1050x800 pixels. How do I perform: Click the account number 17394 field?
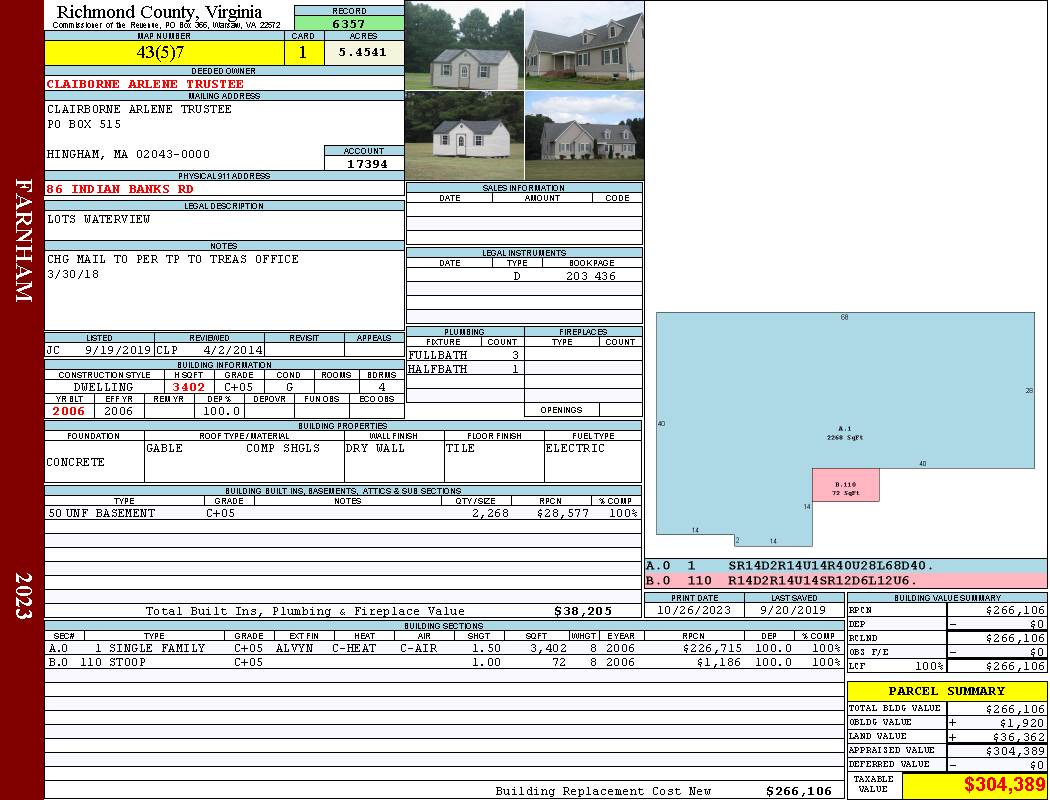(363, 163)
